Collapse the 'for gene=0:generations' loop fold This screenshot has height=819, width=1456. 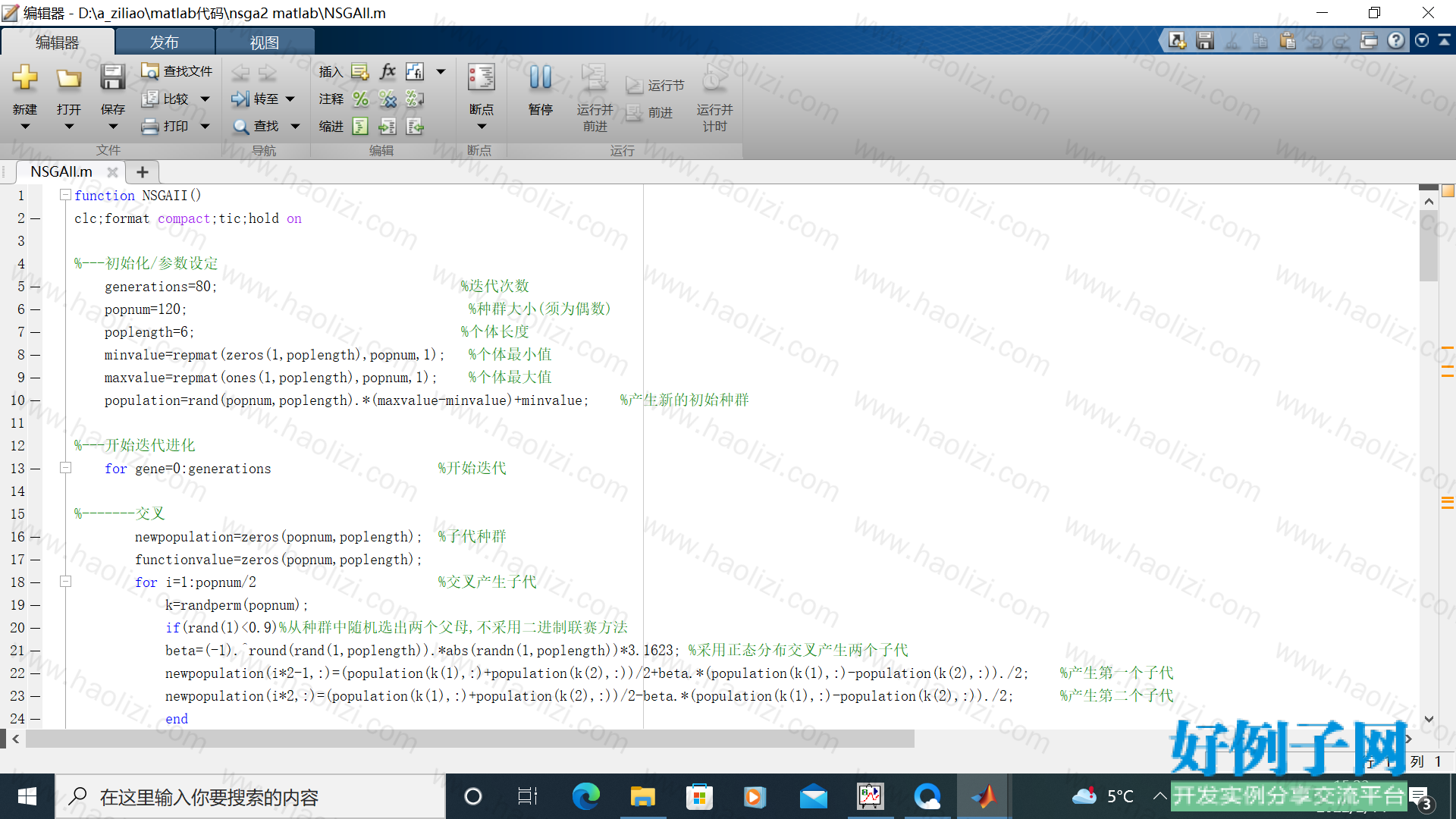(66, 468)
